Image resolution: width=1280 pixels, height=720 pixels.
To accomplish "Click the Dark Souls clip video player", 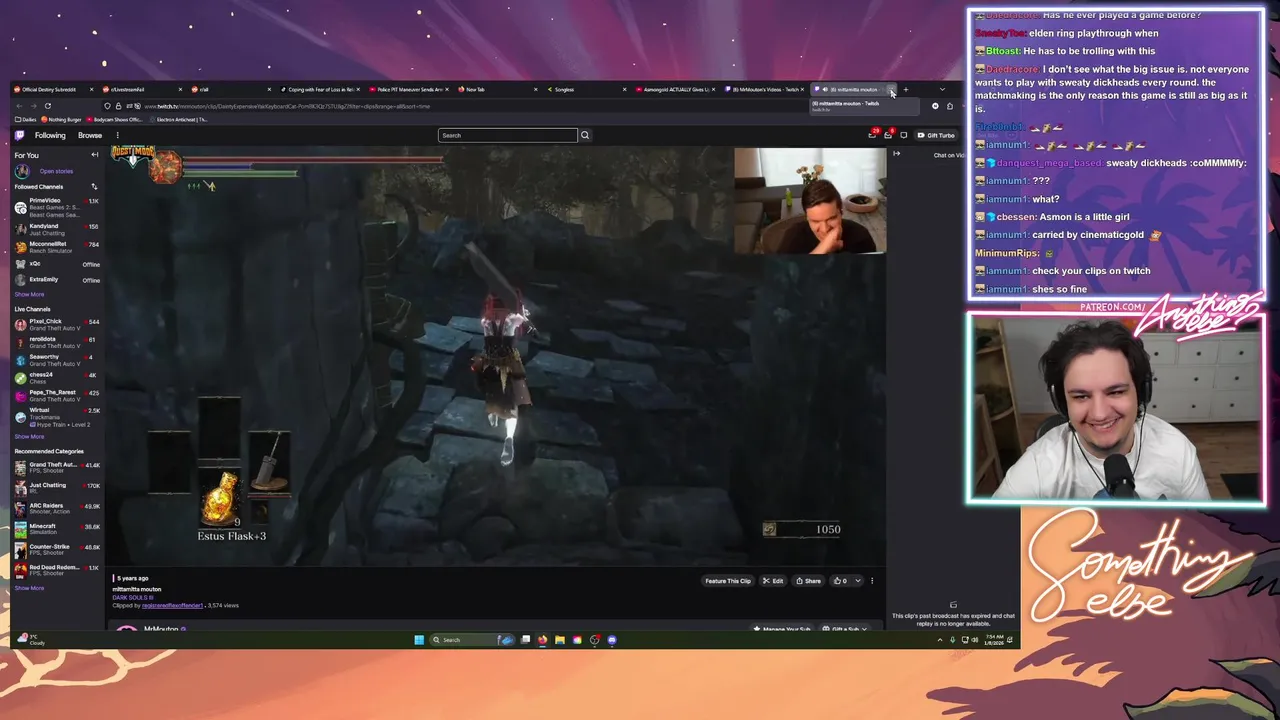I will [496, 356].
